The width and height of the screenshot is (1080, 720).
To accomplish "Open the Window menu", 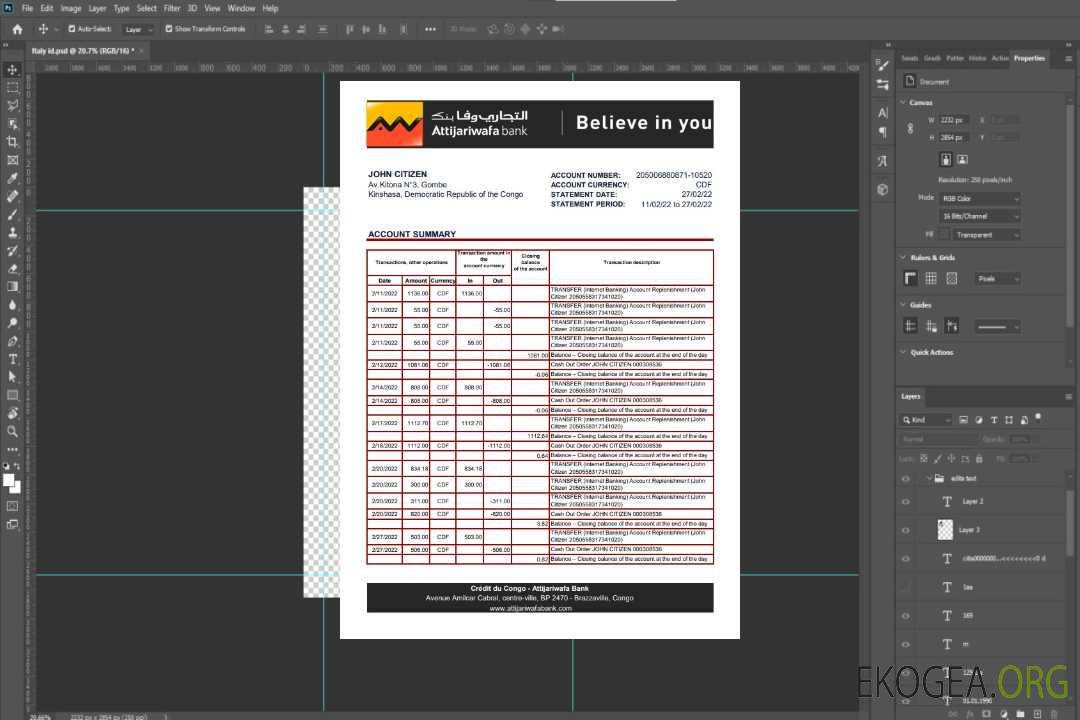I will pos(241,8).
